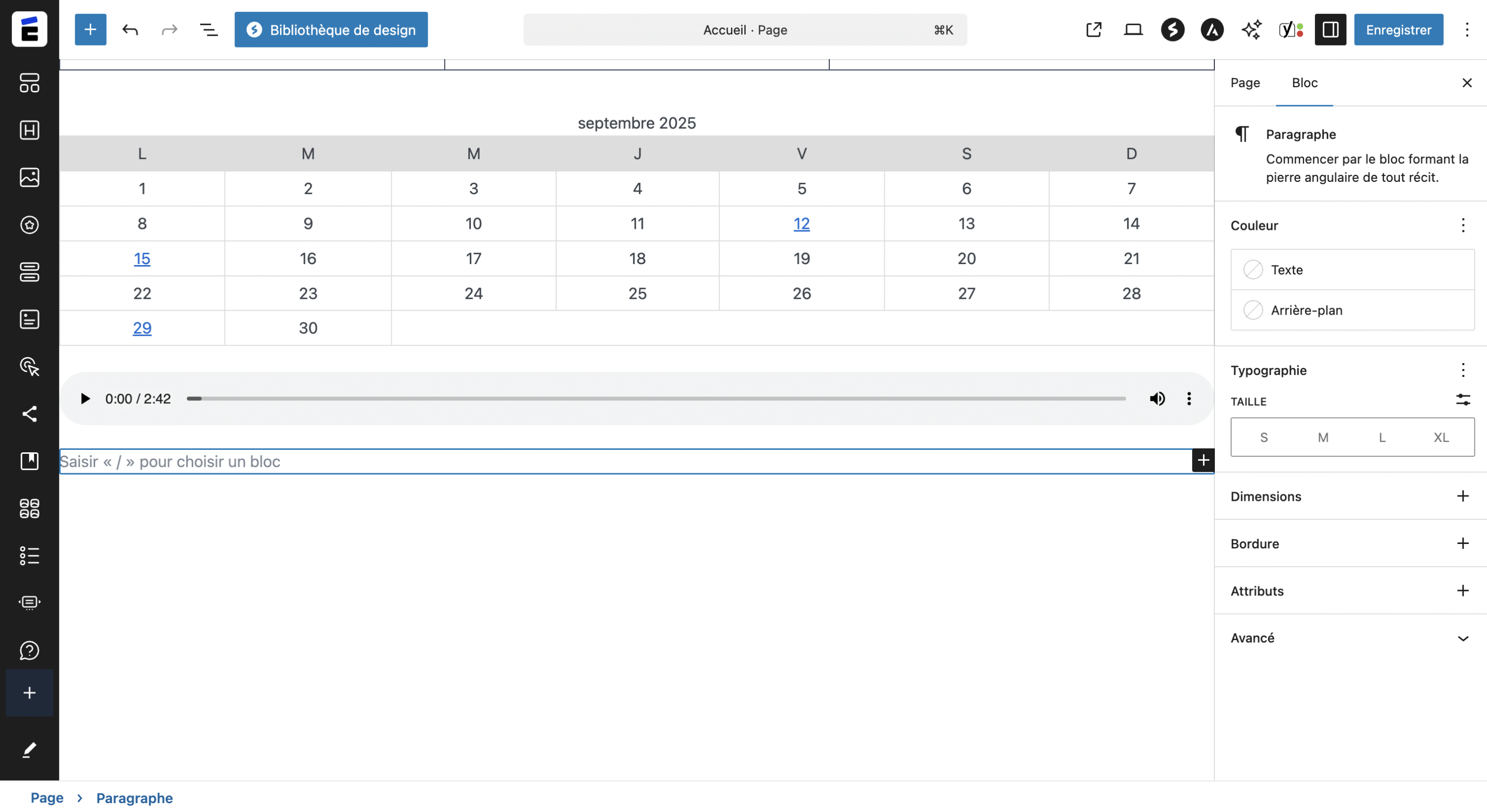The width and height of the screenshot is (1487, 812).
Task: Open page preview in new tab icon
Action: tap(1093, 29)
